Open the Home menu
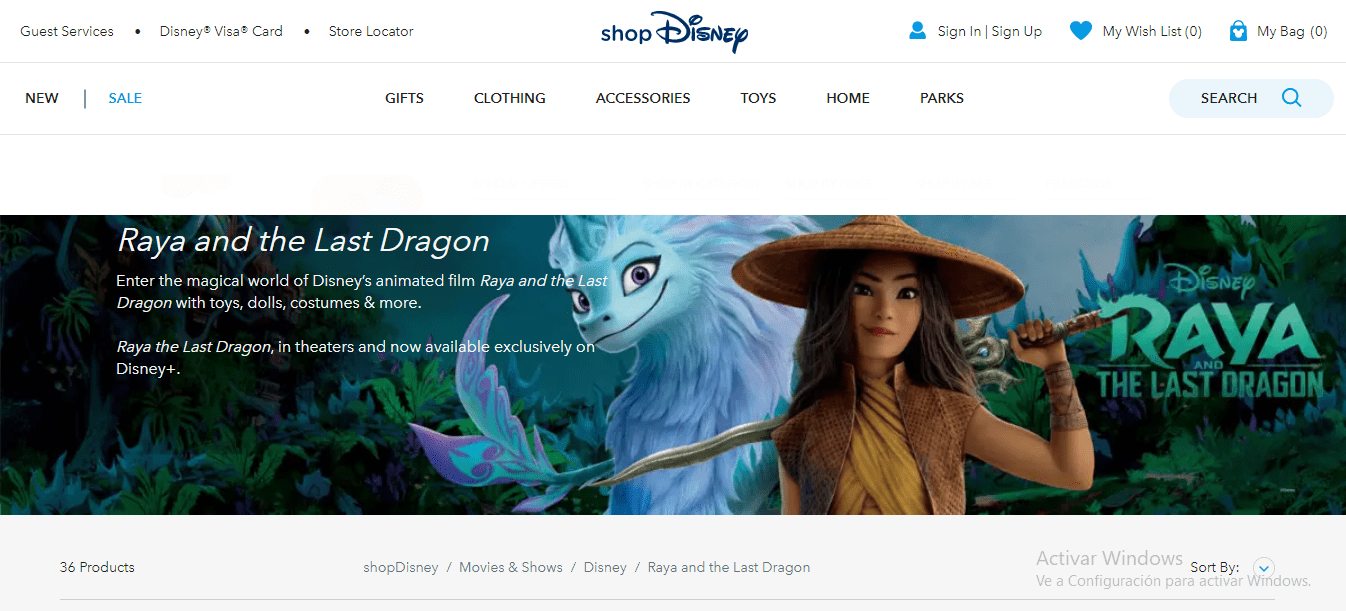 point(848,98)
